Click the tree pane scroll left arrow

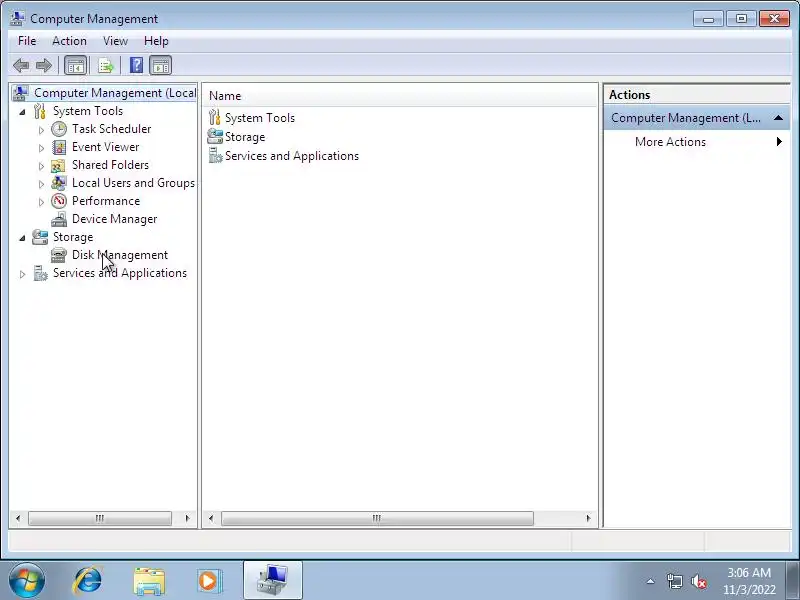pos(18,518)
